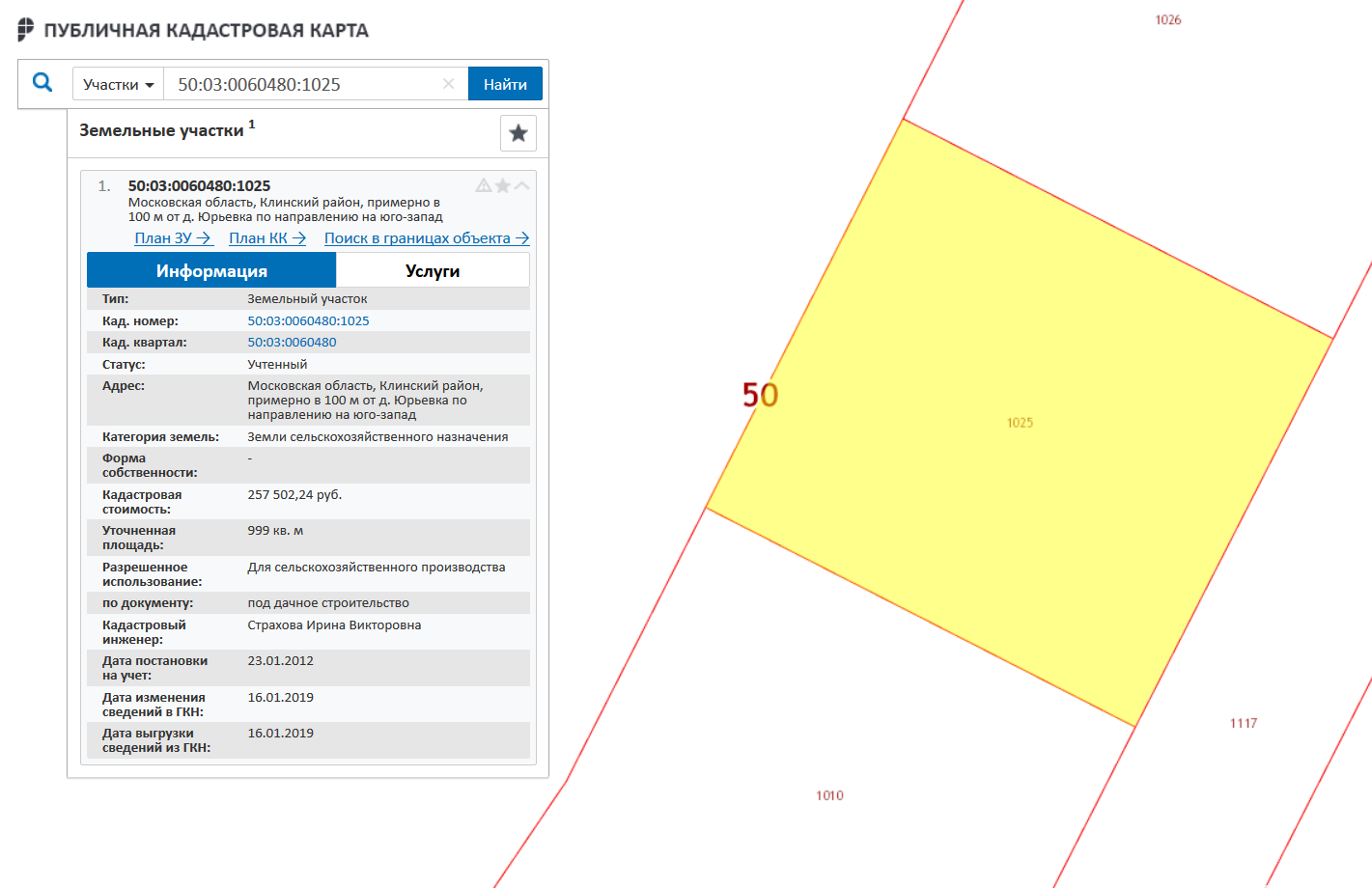The height and width of the screenshot is (888, 1372).
Task: Click the favorites star button in results header
Action: [518, 133]
